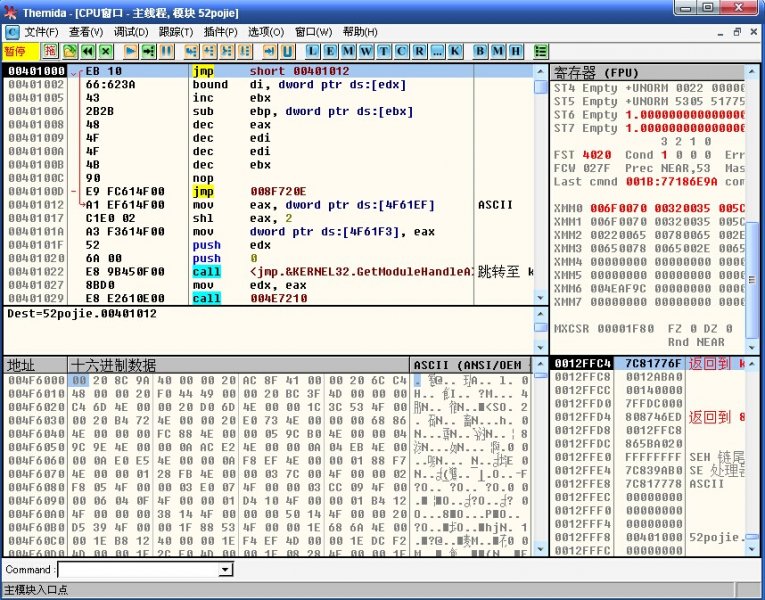Restart the program with the rewind icon
Image resolution: width=765 pixels, height=600 pixels.
[88, 51]
